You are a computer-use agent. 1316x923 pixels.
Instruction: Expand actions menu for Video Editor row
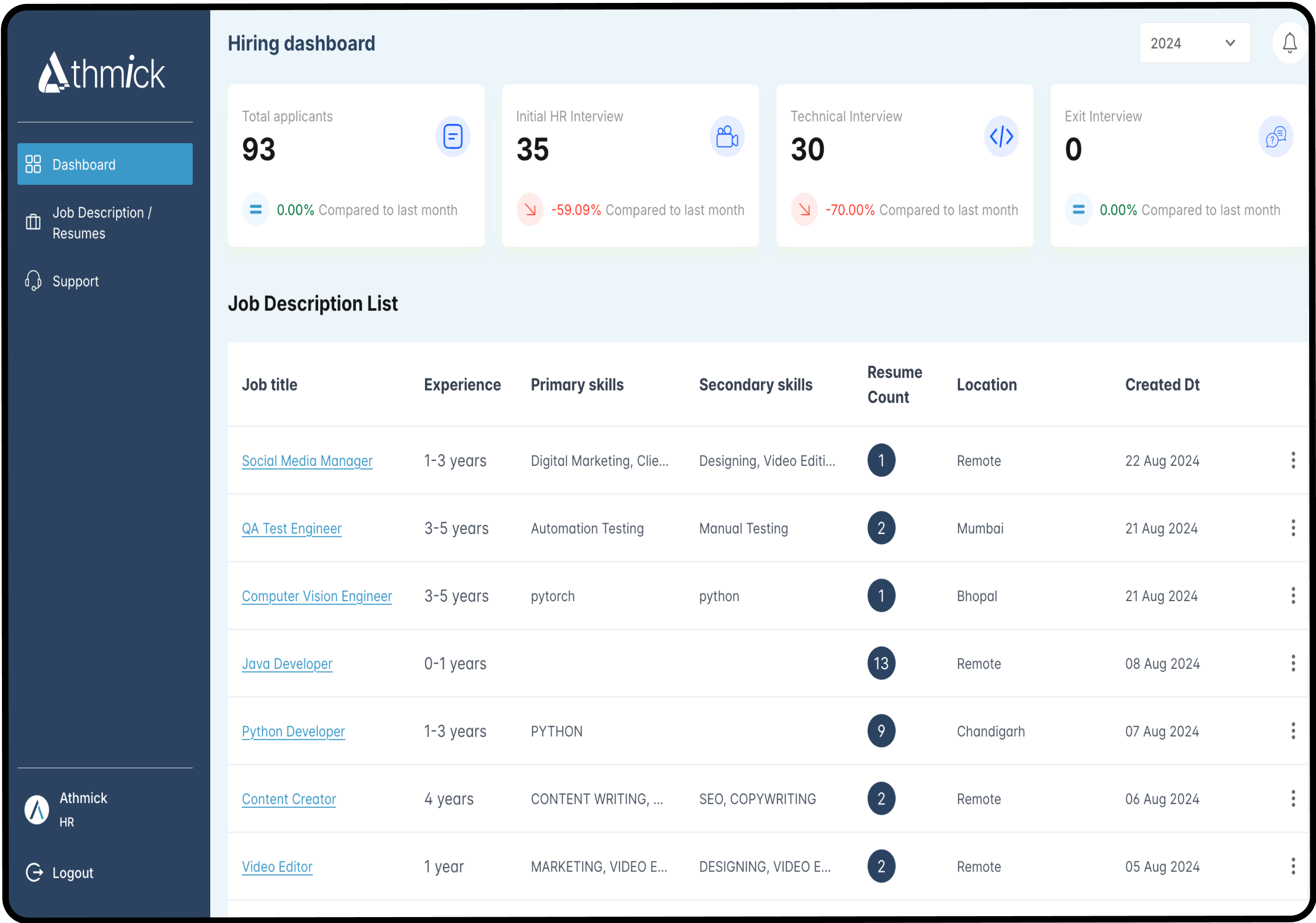coord(1292,866)
